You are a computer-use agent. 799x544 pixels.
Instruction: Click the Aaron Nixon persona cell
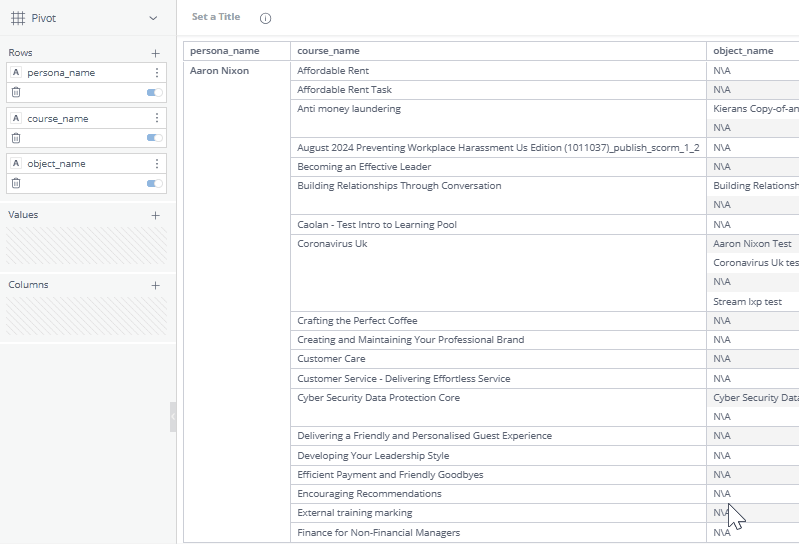(219, 71)
